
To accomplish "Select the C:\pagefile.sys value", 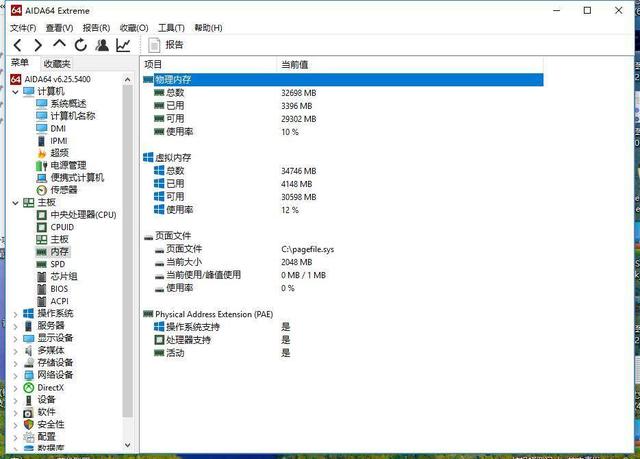I will (x=308, y=249).
